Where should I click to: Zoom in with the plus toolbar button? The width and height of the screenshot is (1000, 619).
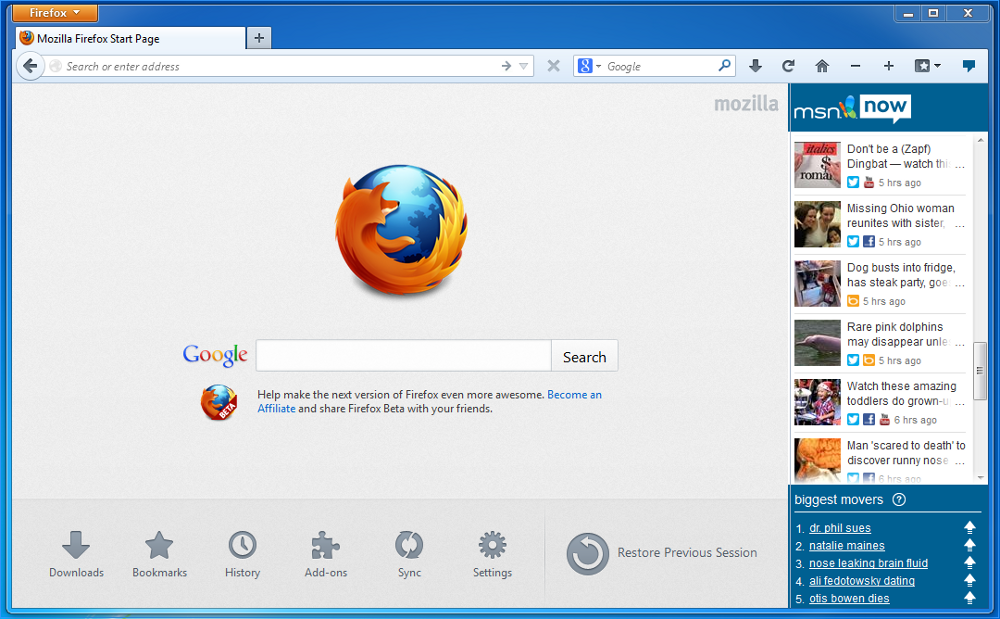click(x=888, y=66)
